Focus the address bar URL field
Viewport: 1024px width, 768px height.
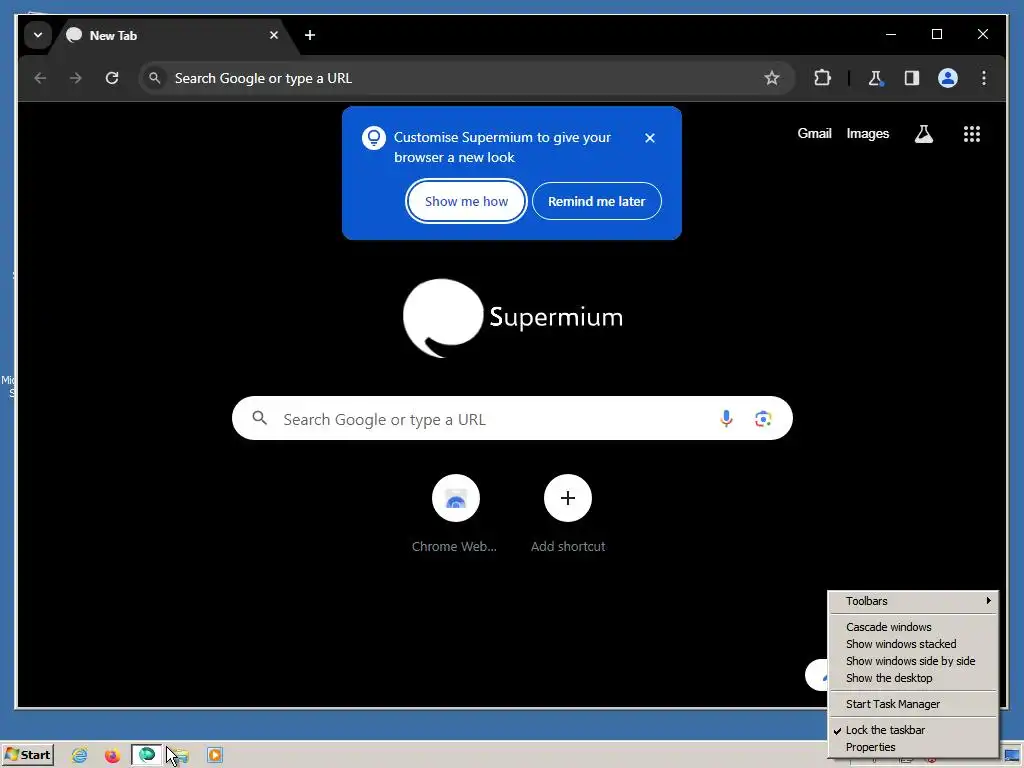point(466,78)
